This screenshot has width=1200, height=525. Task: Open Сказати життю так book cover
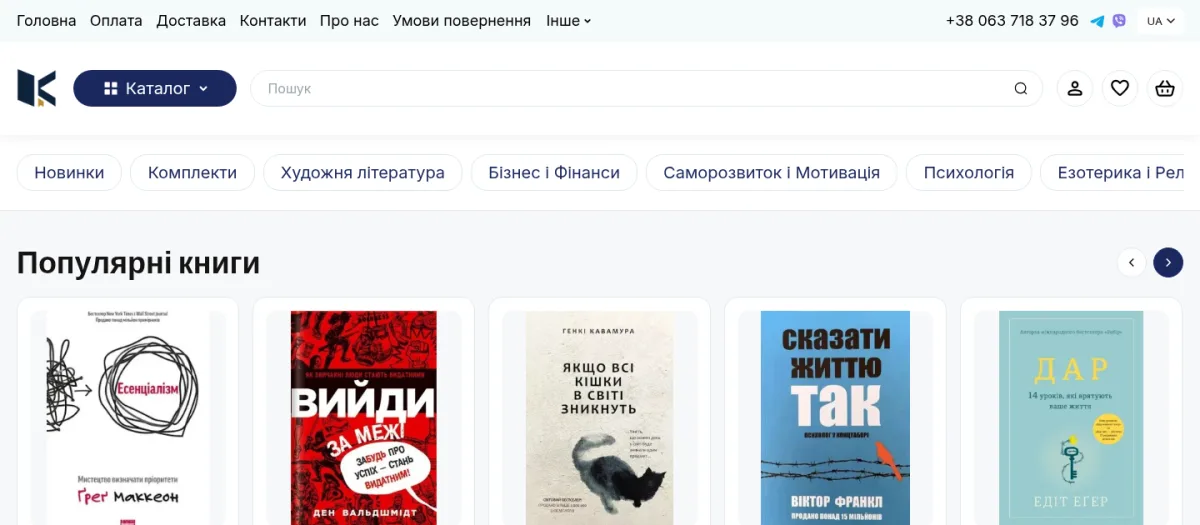coord(836,418)
